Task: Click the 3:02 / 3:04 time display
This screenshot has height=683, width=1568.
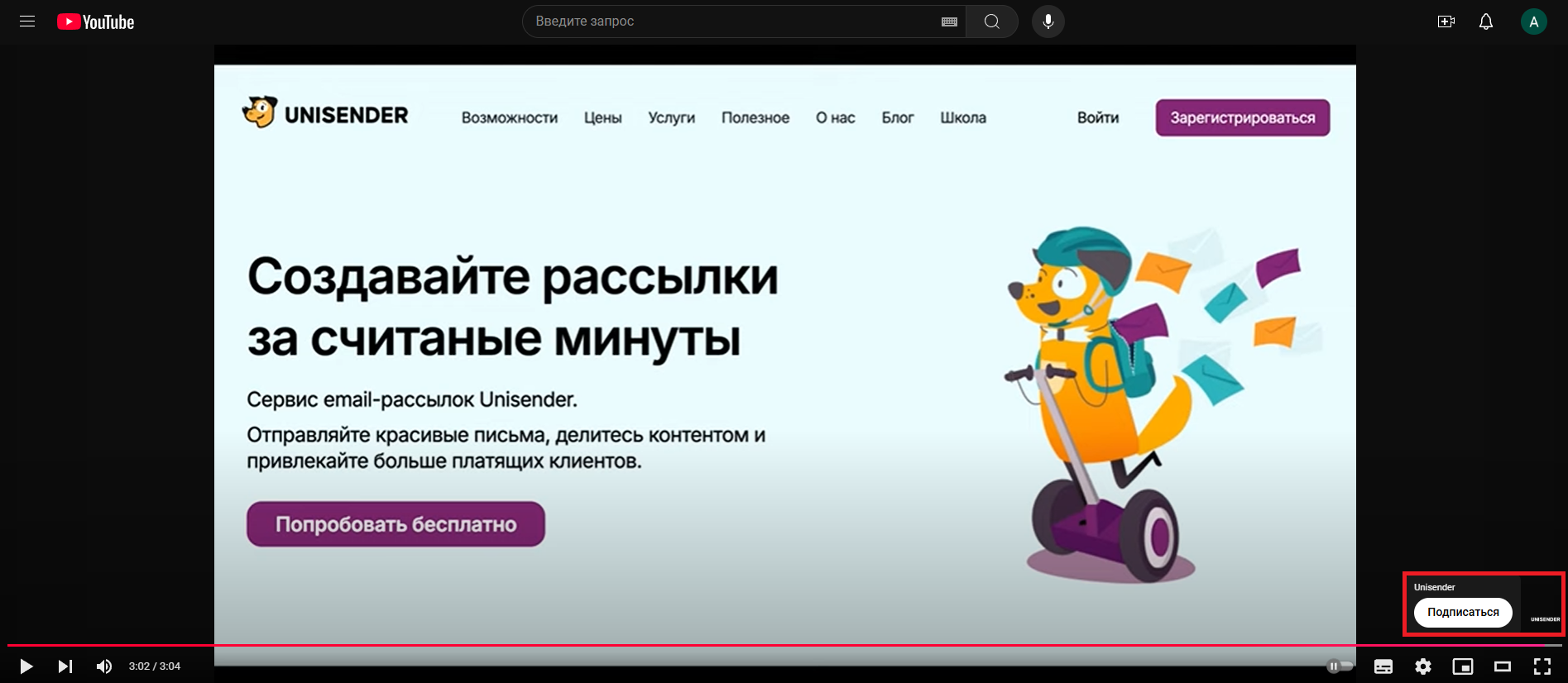Action: coord(155,666)
